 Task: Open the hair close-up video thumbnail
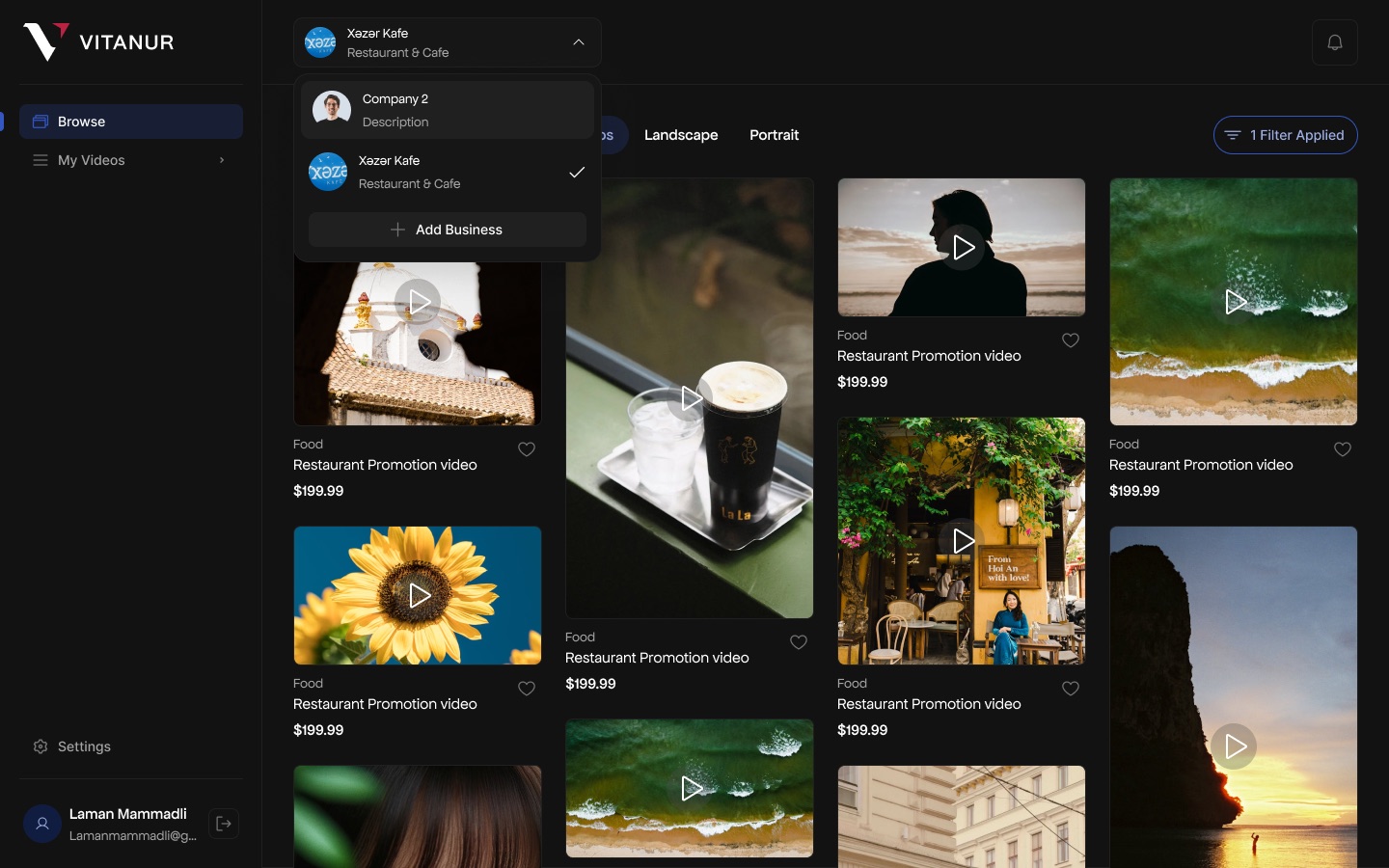tap(418, 817)
